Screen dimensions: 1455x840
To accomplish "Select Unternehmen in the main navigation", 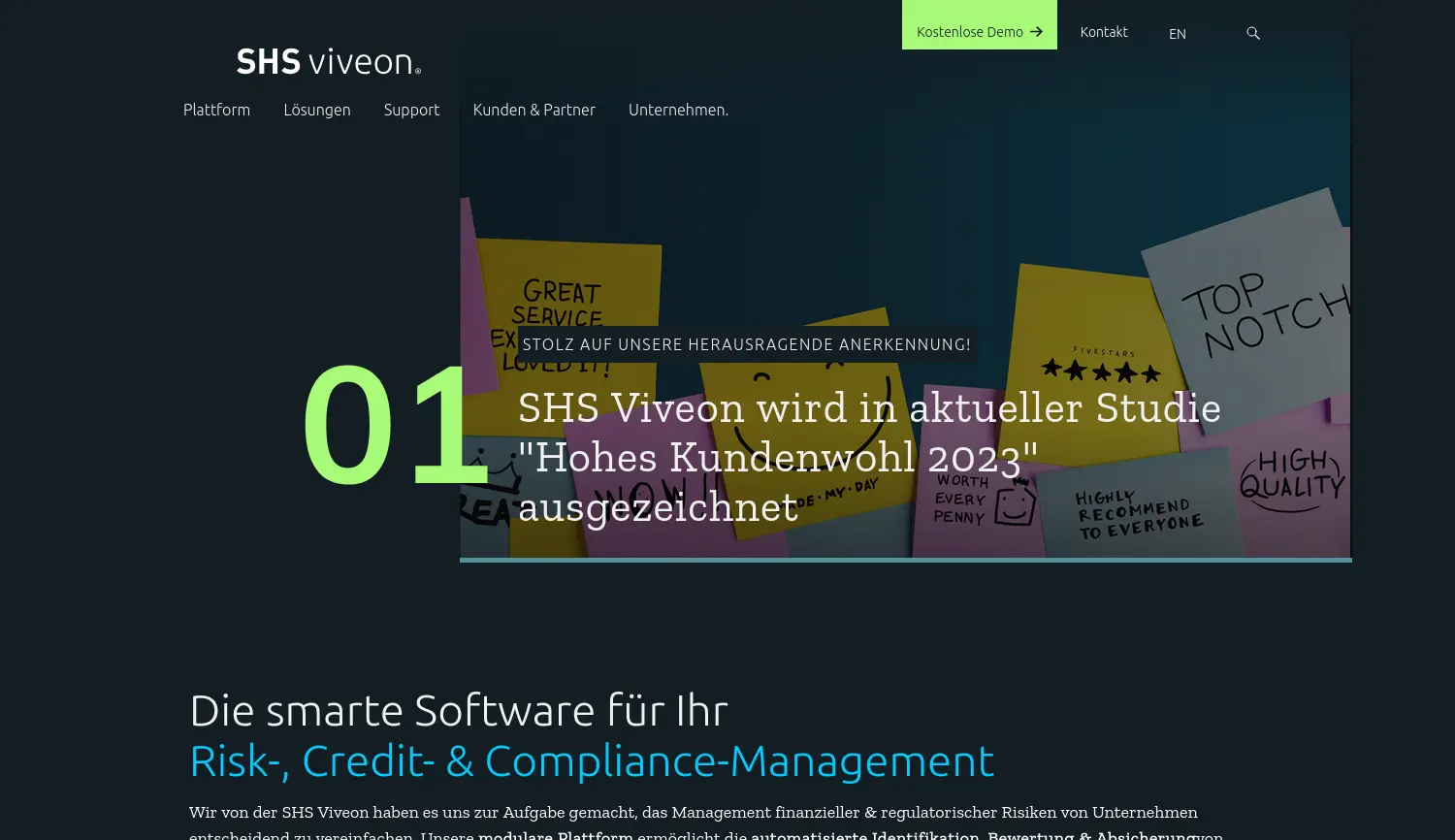I will [678, 110].
